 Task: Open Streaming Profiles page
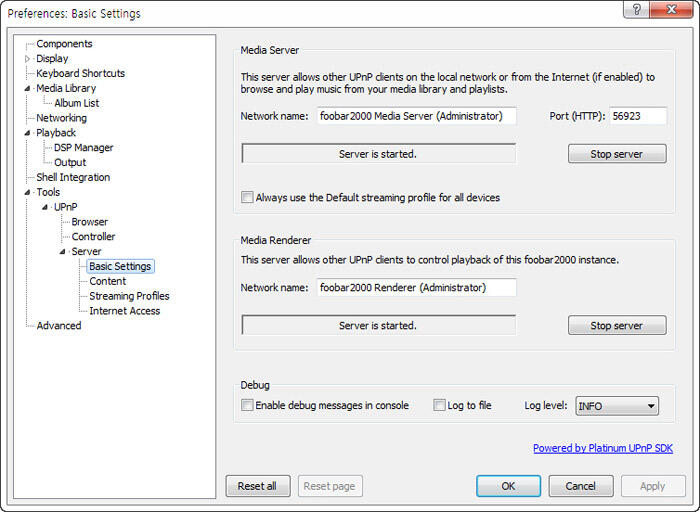129,296
